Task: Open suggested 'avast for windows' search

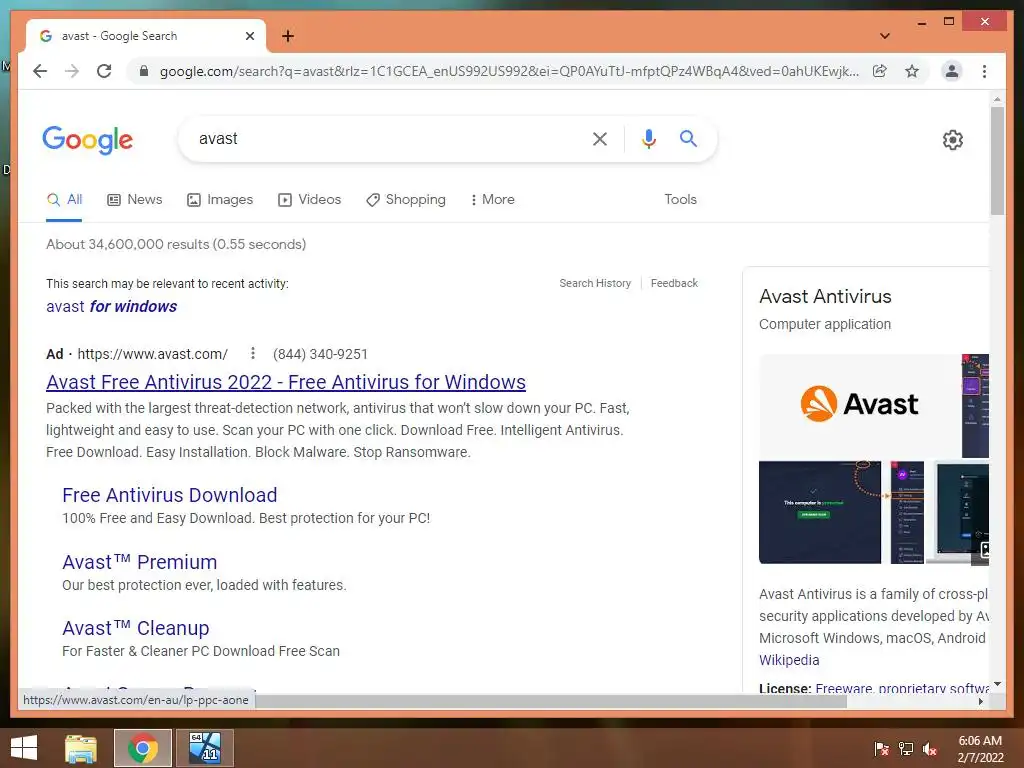Action: pyautogui.click(x=112, y=306)
